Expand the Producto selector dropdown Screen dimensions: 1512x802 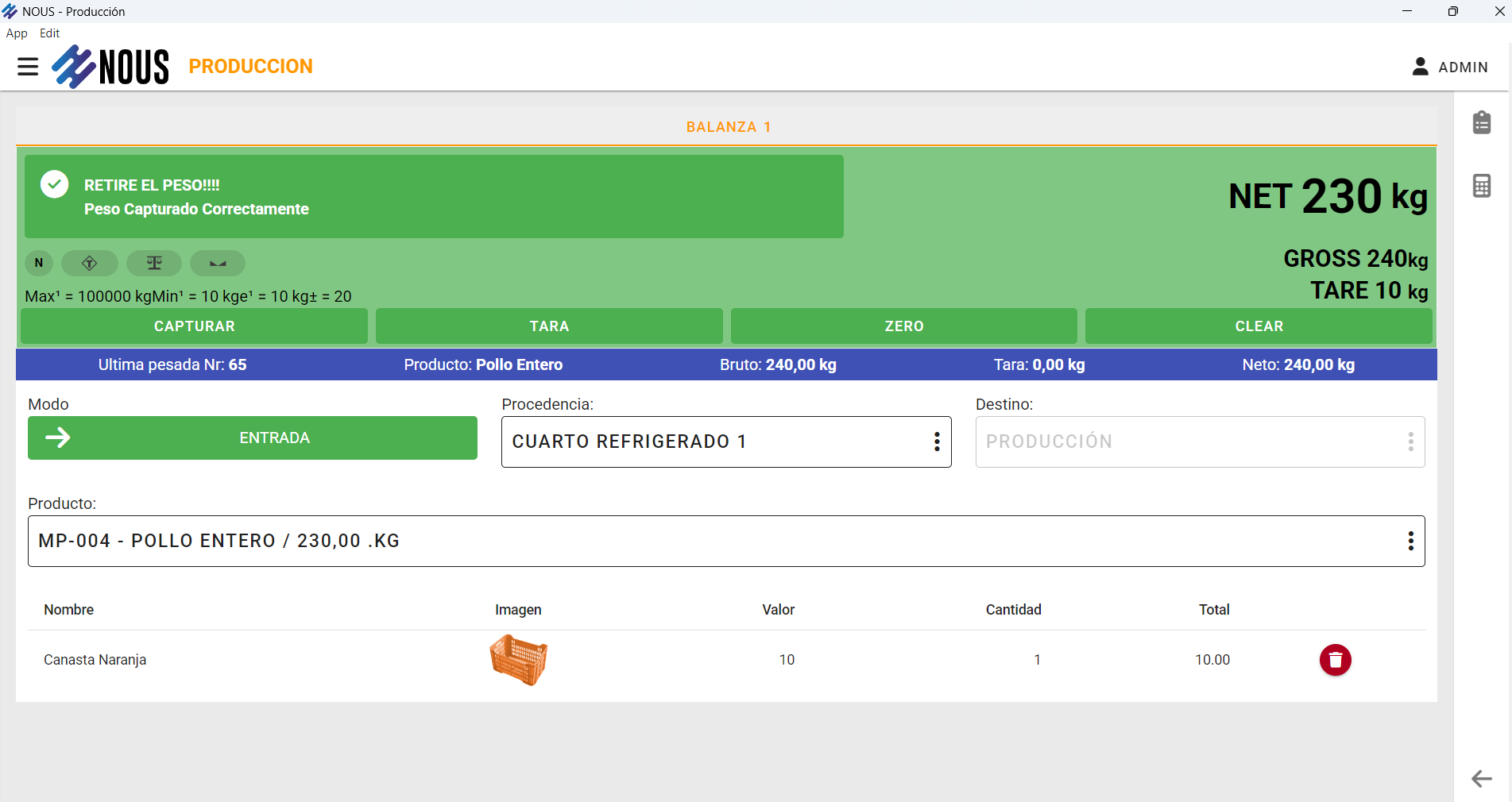click(x=1410, y=542)
